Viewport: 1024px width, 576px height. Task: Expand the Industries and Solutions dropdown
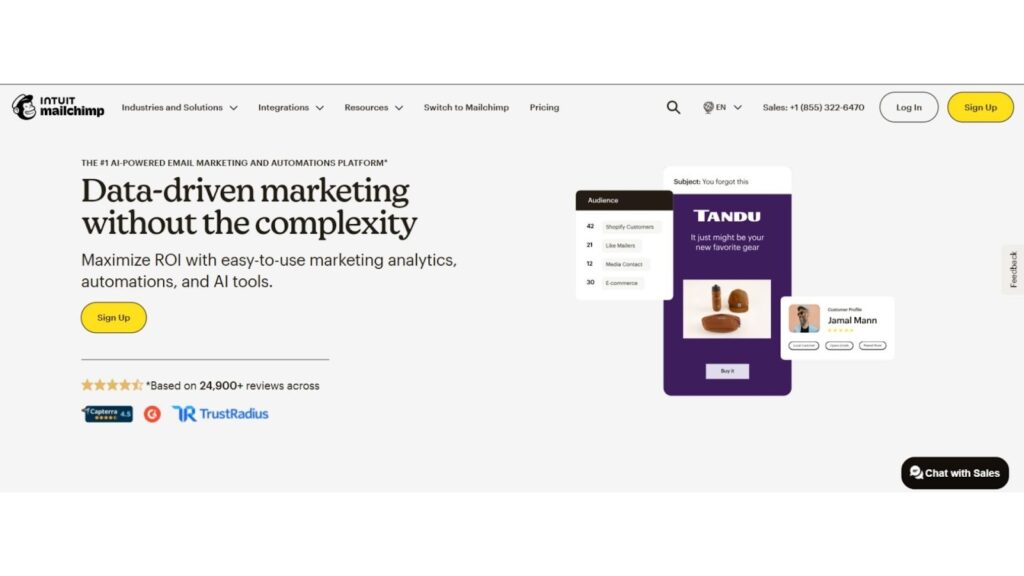pos(179,107)
